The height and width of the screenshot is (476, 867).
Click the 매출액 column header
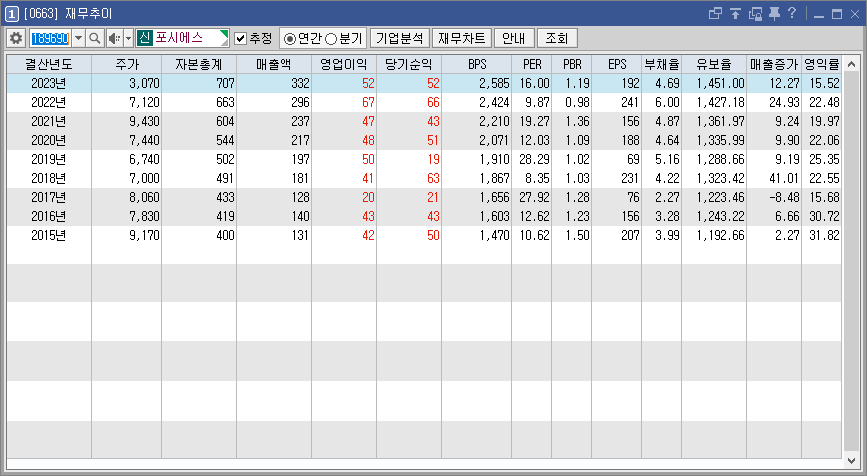point(274,64)
